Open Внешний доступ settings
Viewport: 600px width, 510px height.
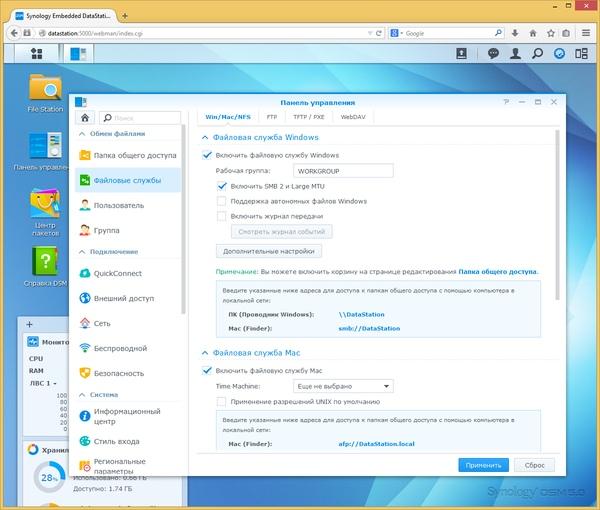pos(128,298)
